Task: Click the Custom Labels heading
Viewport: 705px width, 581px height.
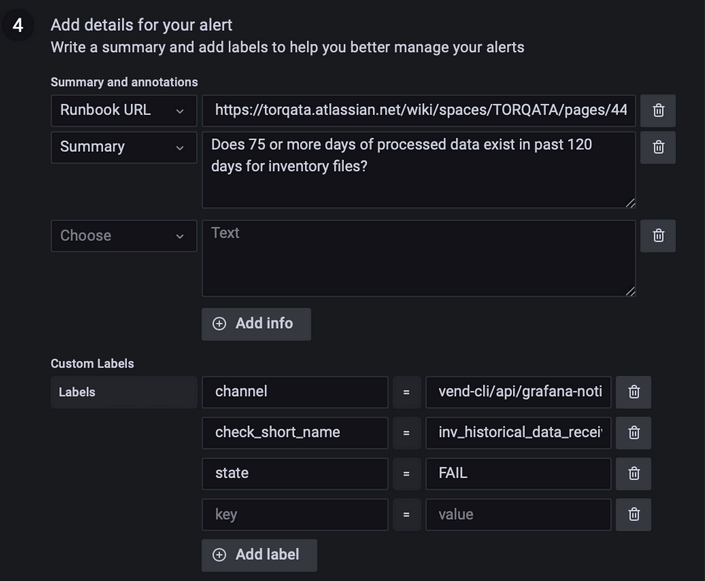Action: [x=92, y=363]
